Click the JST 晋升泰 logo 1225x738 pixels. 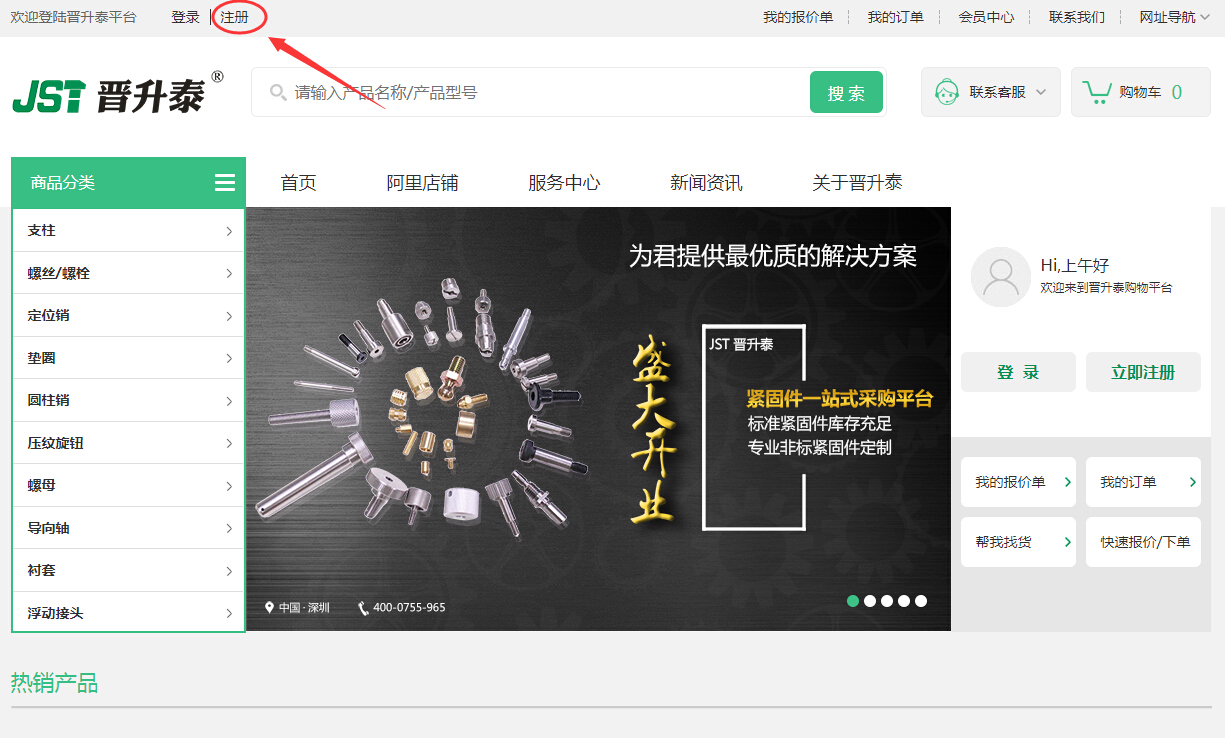(117, 94)
